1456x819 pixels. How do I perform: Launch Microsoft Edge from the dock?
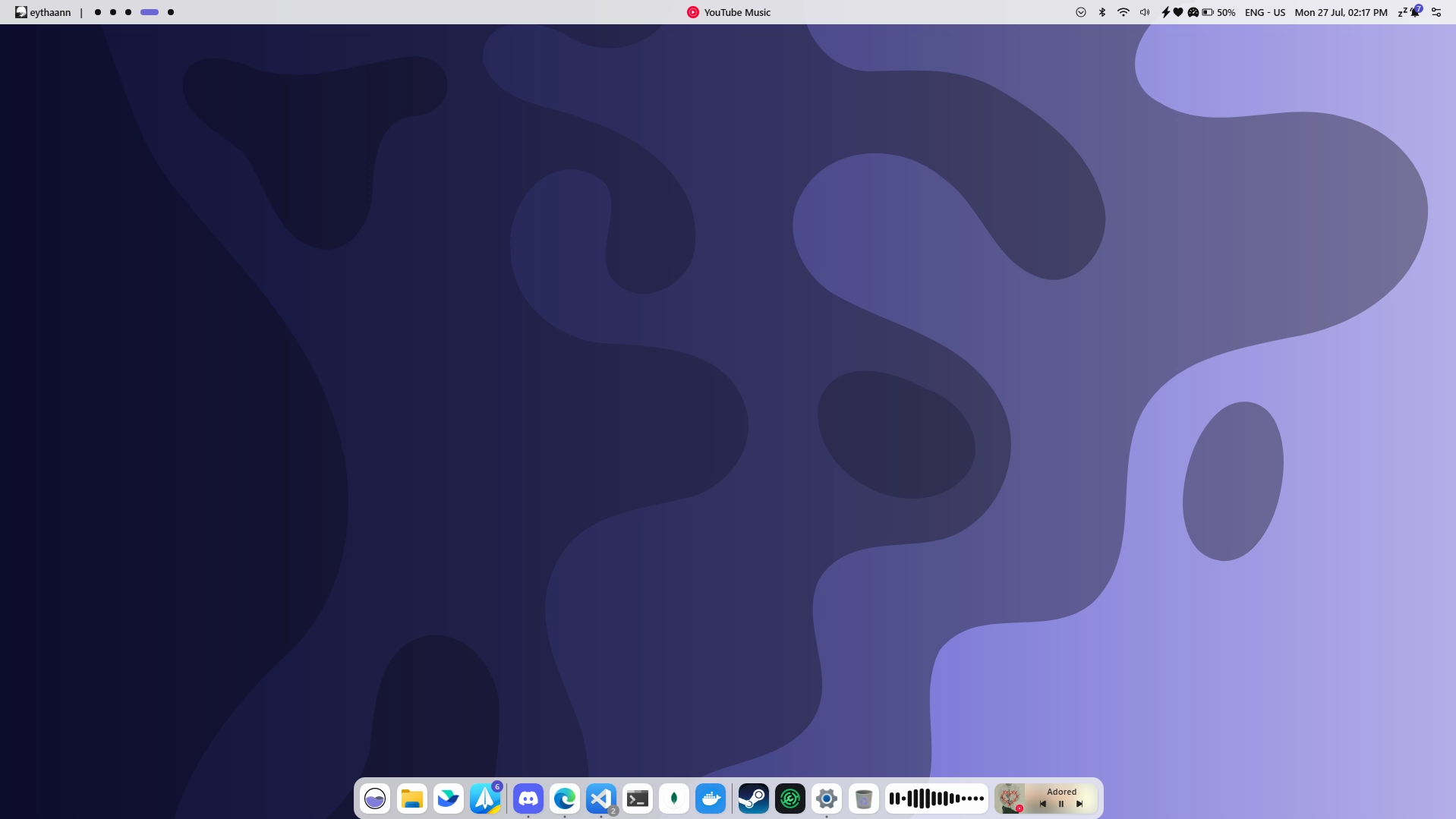tap(565, 799)
